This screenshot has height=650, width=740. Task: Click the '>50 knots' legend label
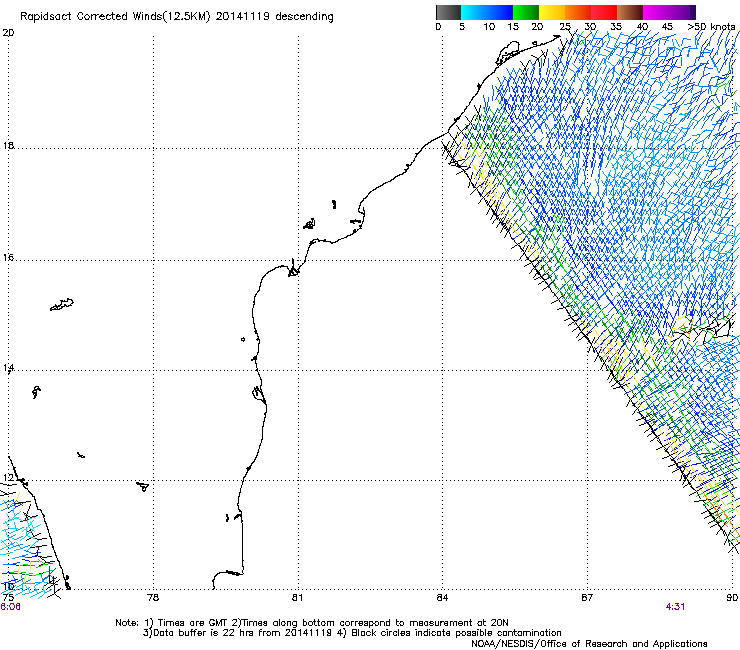coord(711,27)
